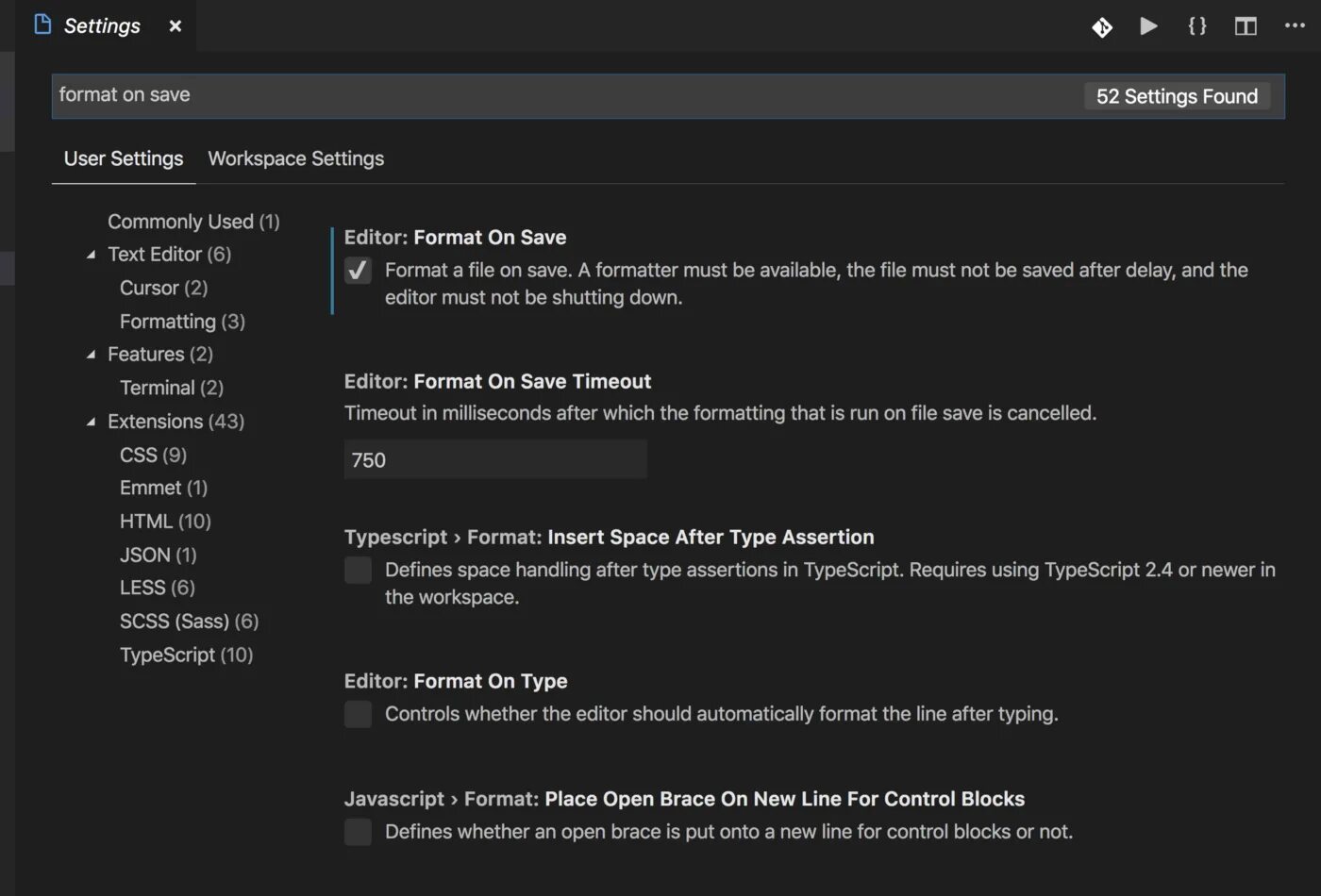This screenshot has width=1321, height=896.
Task: Open the more actions ellipsis menu
Action: (x=1295, y=25)
